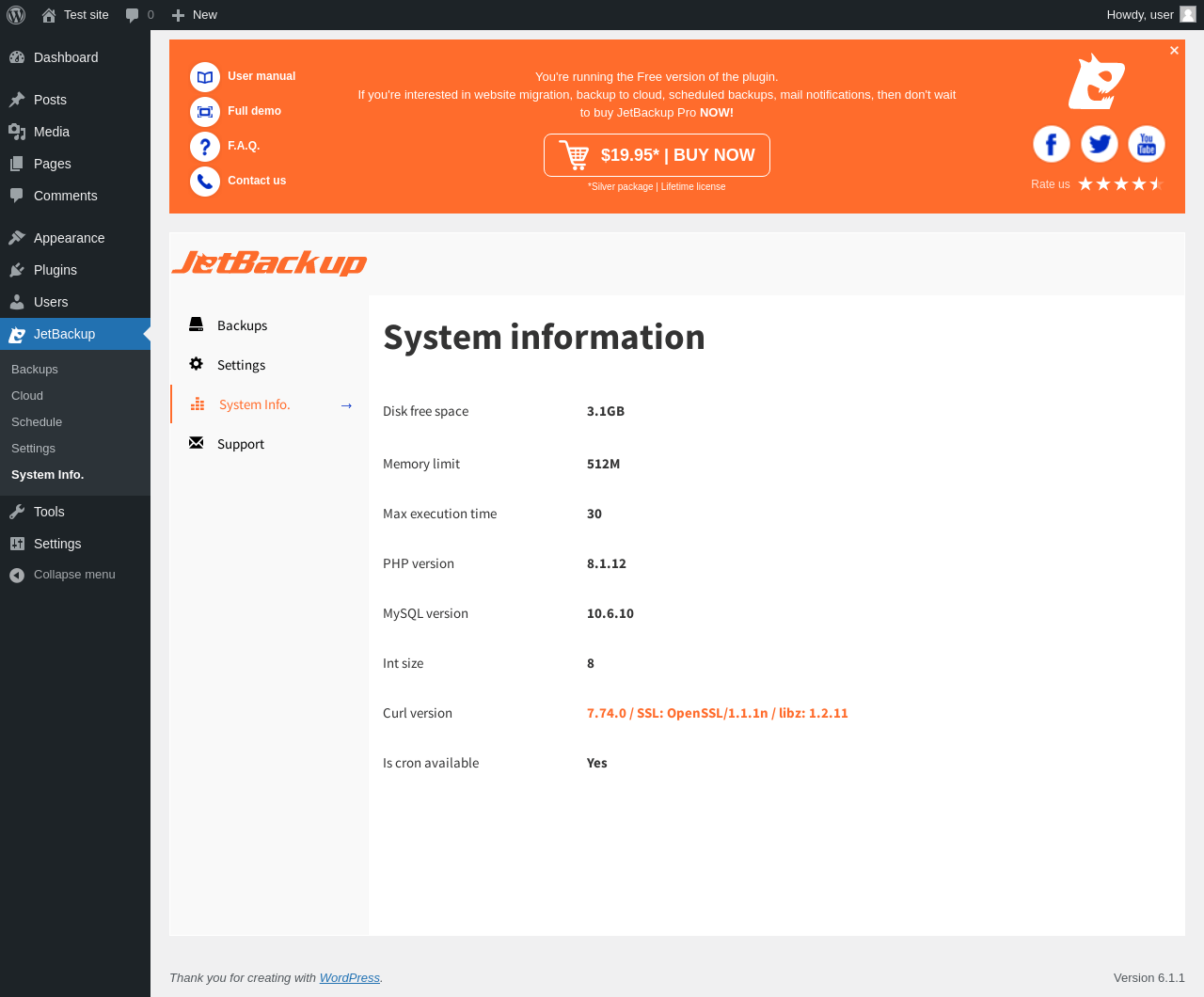Click the Media library icon

click(17, 132)
